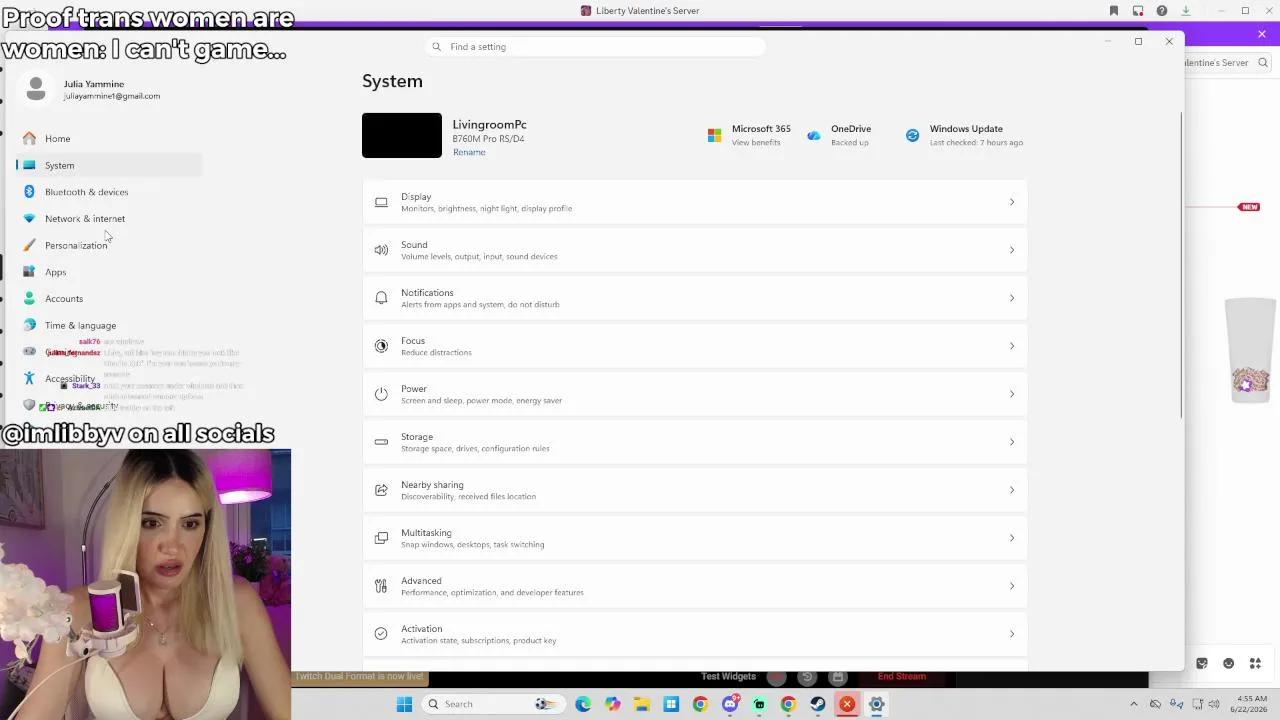Click the Display monitor icon

coord(381,202)
